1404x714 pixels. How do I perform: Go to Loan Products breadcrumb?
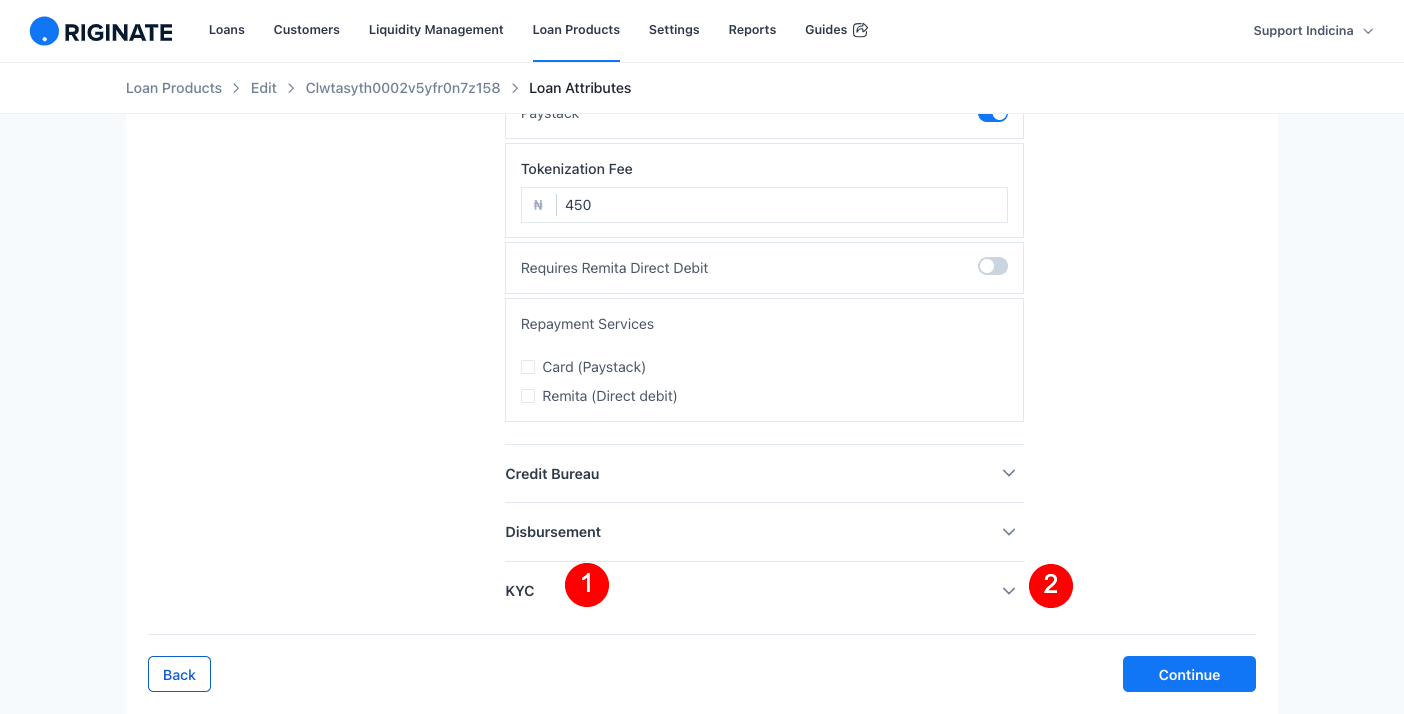174,88
